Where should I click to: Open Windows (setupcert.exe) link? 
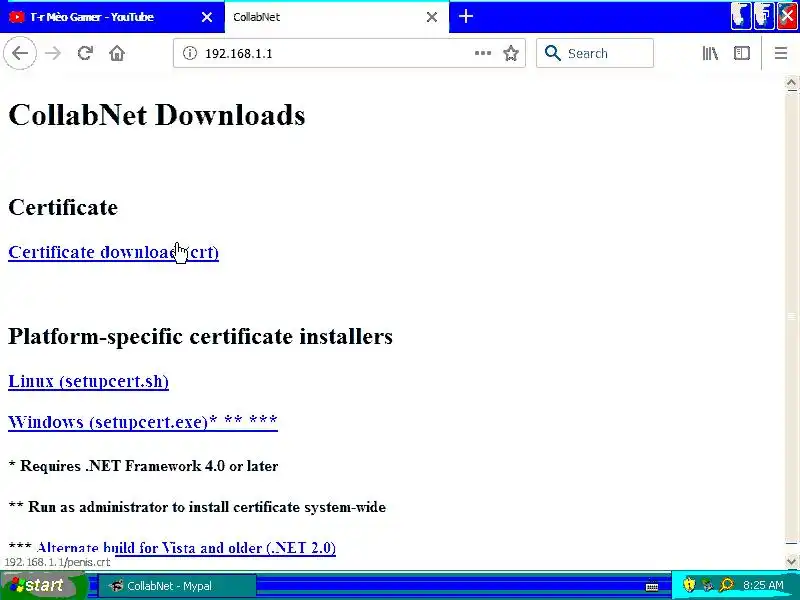point(143,422)
